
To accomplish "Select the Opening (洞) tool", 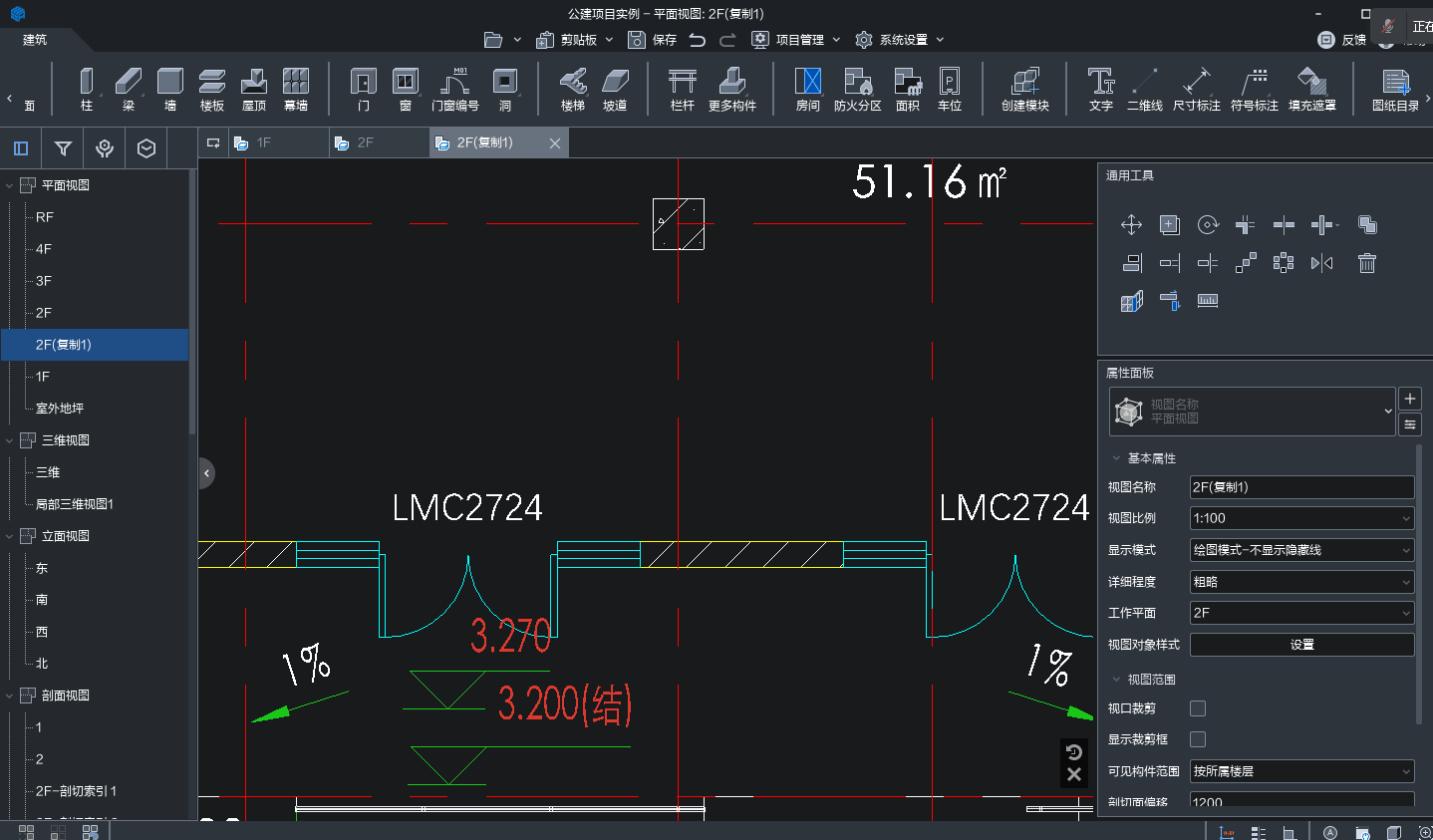I will pos(505,89).
